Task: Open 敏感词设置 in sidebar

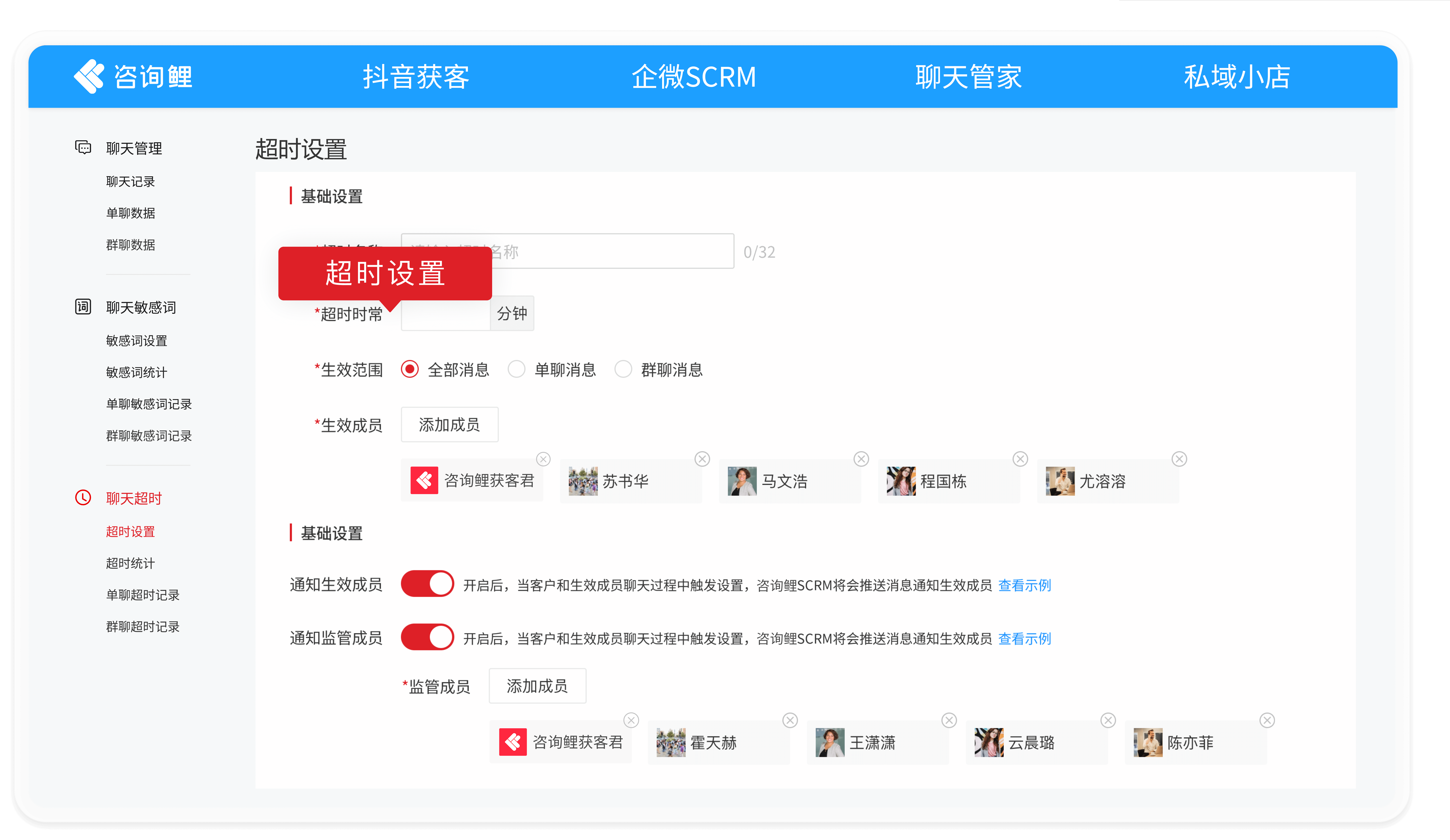Action: point(136,341)
